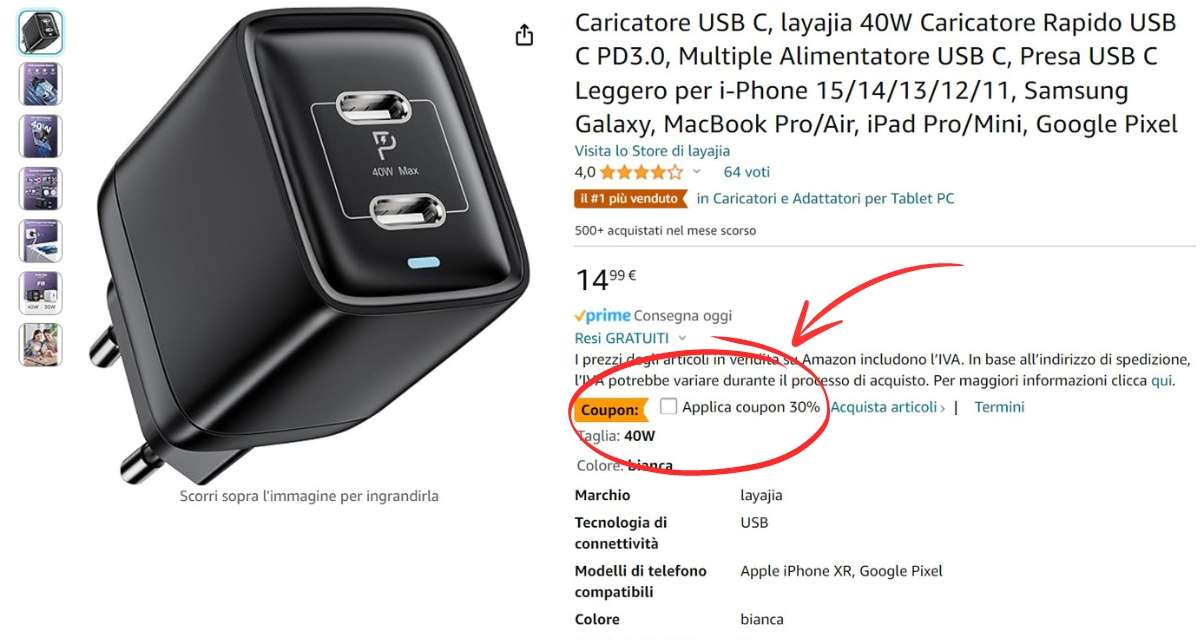Click the 'qui' more information link

point(1162,381)
